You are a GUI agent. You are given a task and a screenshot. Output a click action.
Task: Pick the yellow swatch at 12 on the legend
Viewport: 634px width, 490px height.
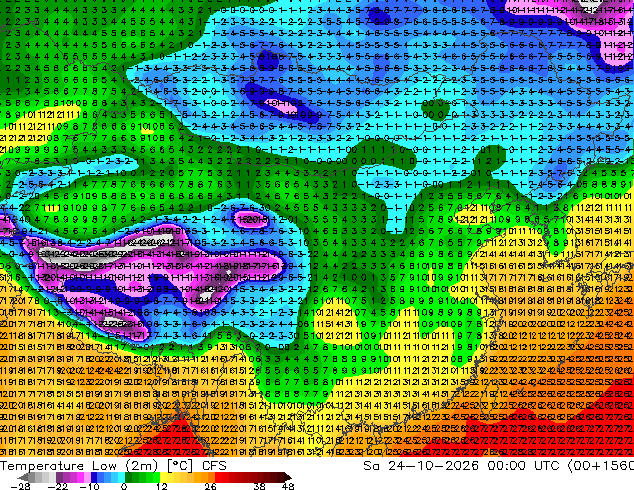tap(163, 477)
